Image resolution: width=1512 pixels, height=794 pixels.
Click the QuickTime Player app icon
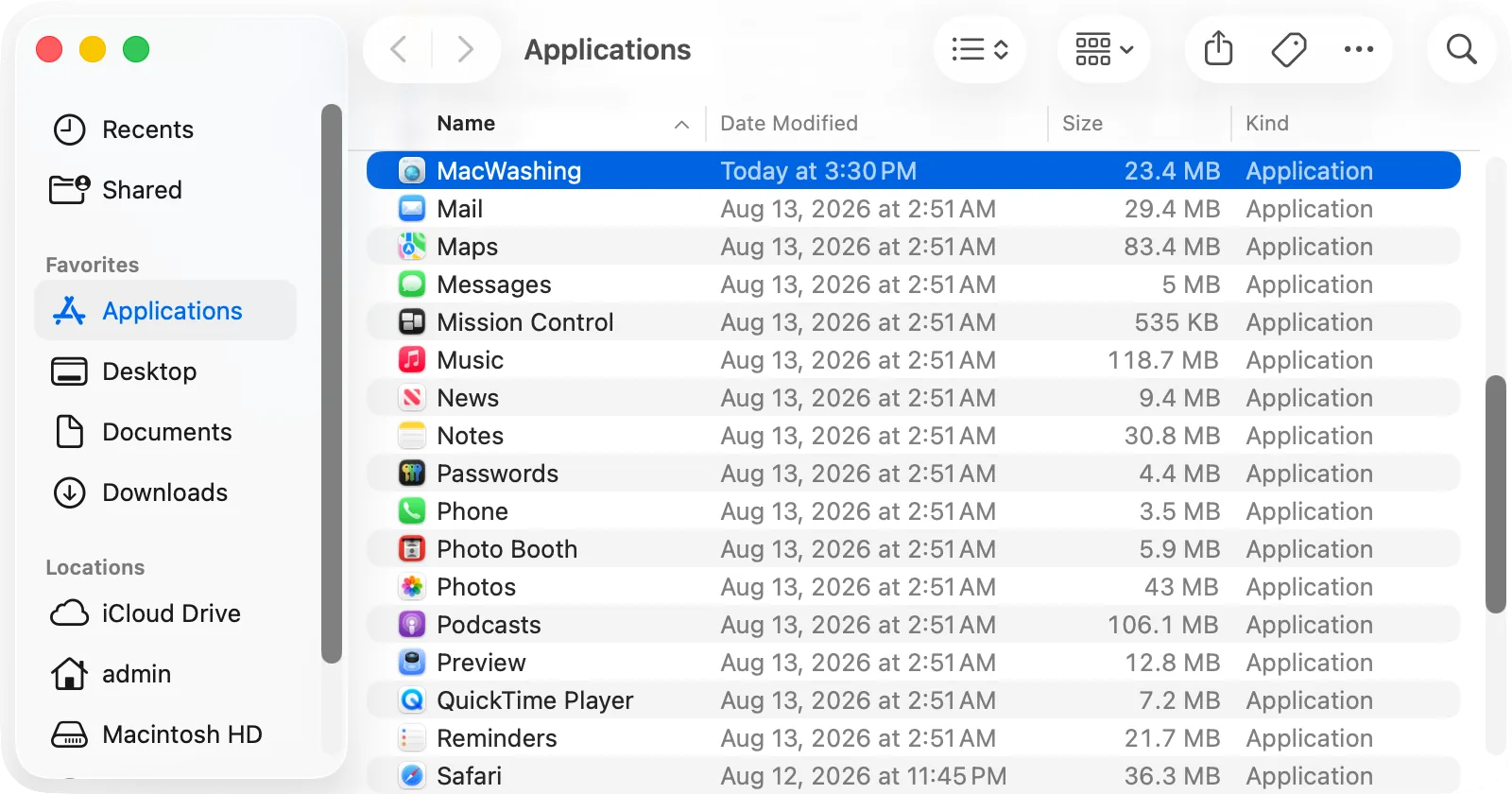pyautogui.click(x=412, y=700)
